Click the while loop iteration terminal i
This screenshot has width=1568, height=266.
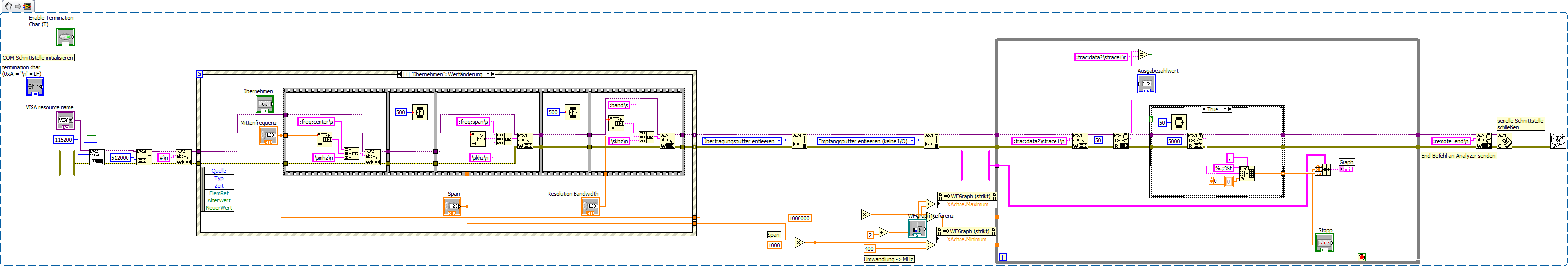[1002, 258]
